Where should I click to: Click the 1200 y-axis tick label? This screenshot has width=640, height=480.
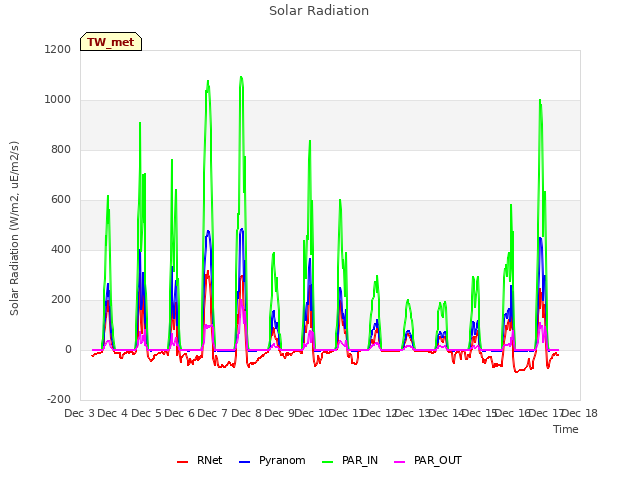[58, 50]
